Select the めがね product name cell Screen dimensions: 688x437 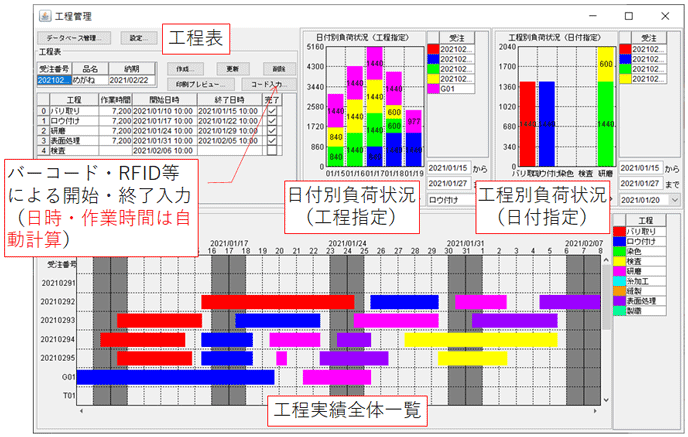point(90,80)
